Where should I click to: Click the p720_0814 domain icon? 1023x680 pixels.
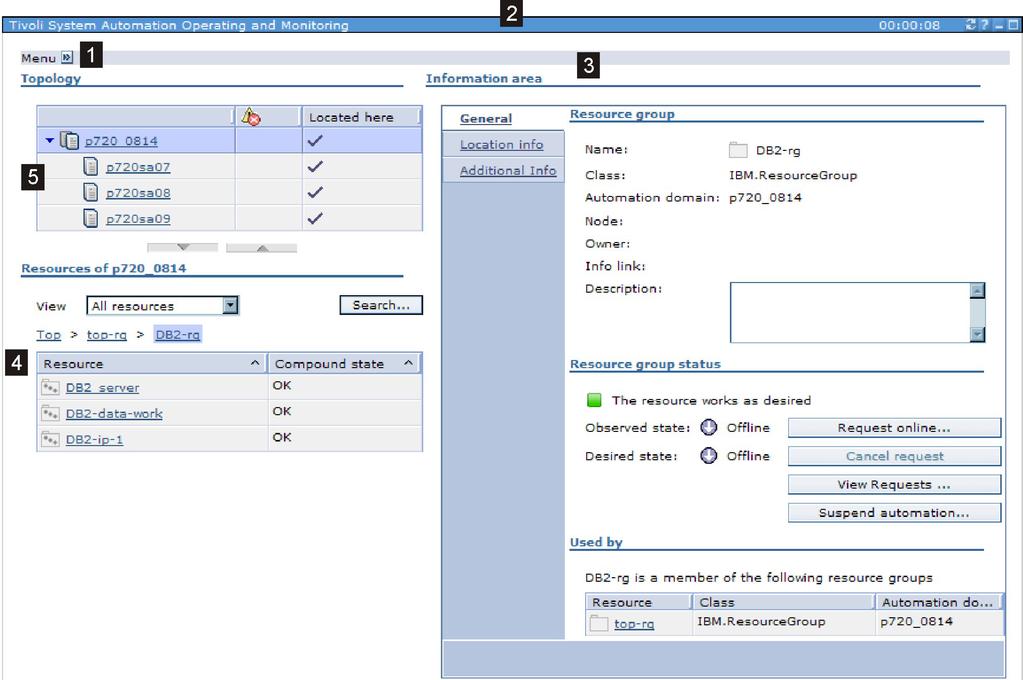pos(69,140)
